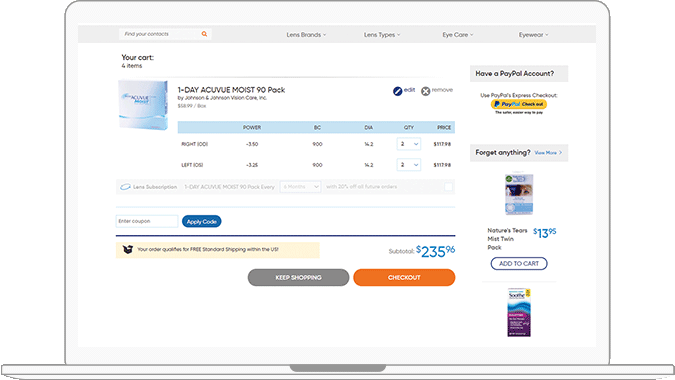This screenshot has height=380, width=675.
Task: Click the Acuvue Moist product box image
Action: (x=143, y=105)
